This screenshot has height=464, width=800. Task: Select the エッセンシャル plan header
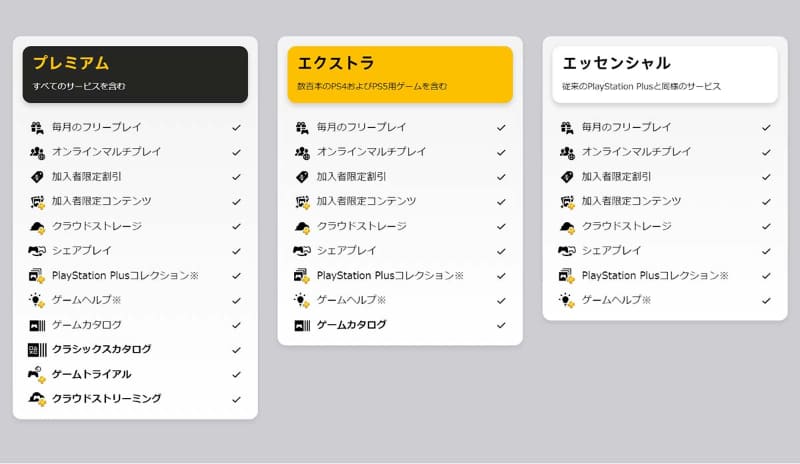pyautogui.click(x=665, y=74)
